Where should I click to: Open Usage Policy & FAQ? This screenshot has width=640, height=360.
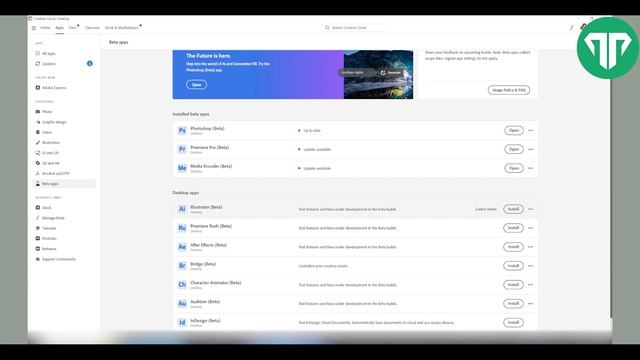(x=509, y=90)
